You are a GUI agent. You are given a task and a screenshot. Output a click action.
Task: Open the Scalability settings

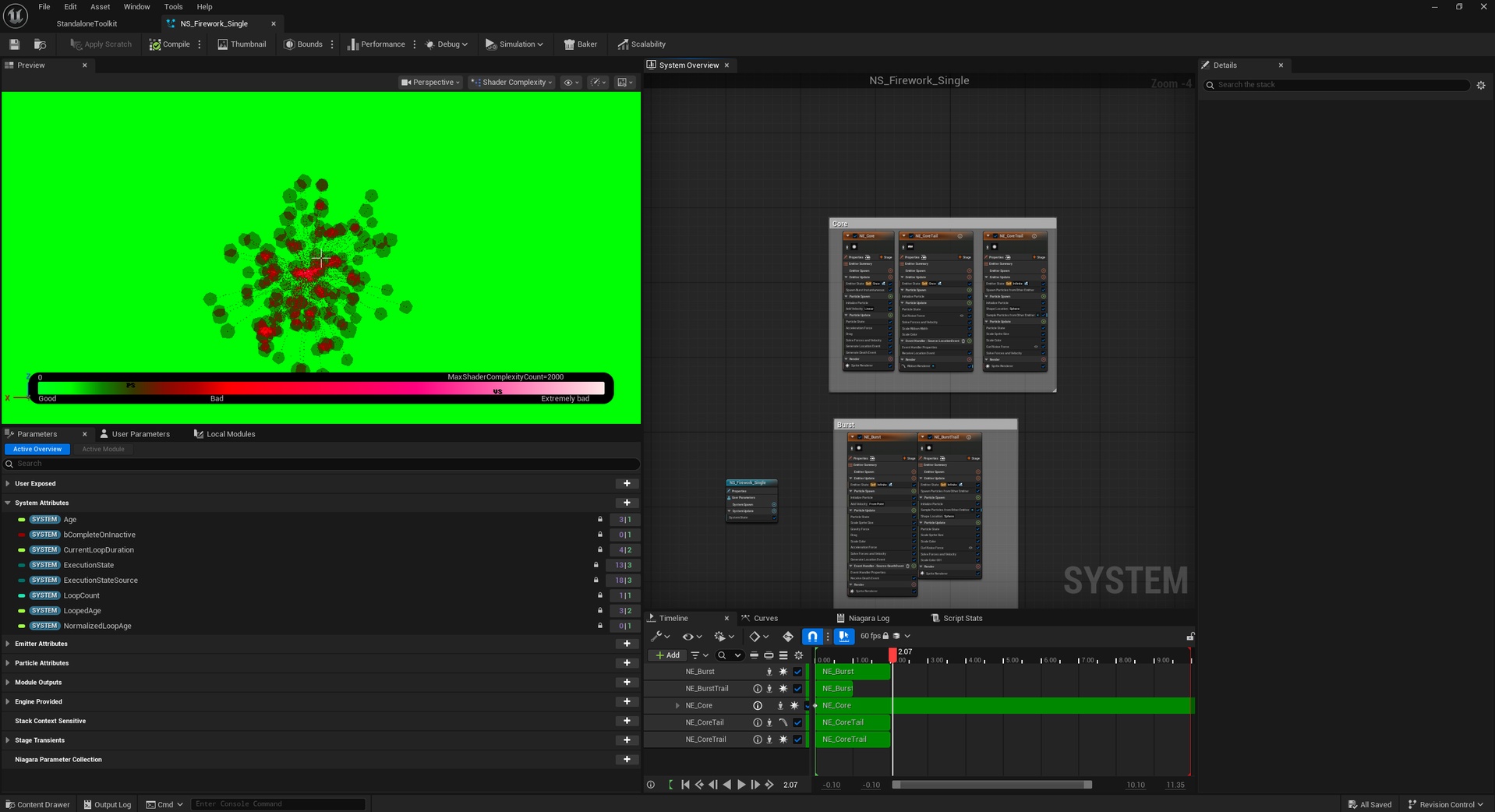click(641, 44)
